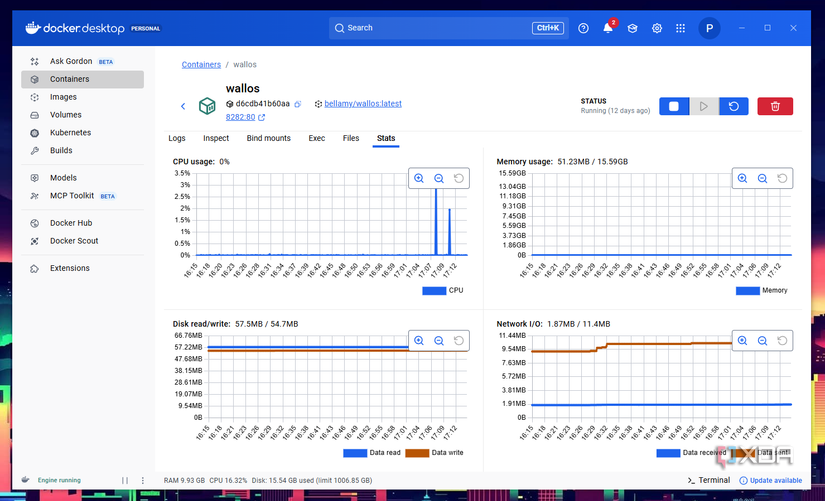Image resolution: width=825 pixels, height=501 pixels.
Task: Toggle the Data received legend swatch
Action: tap(668, 453)
